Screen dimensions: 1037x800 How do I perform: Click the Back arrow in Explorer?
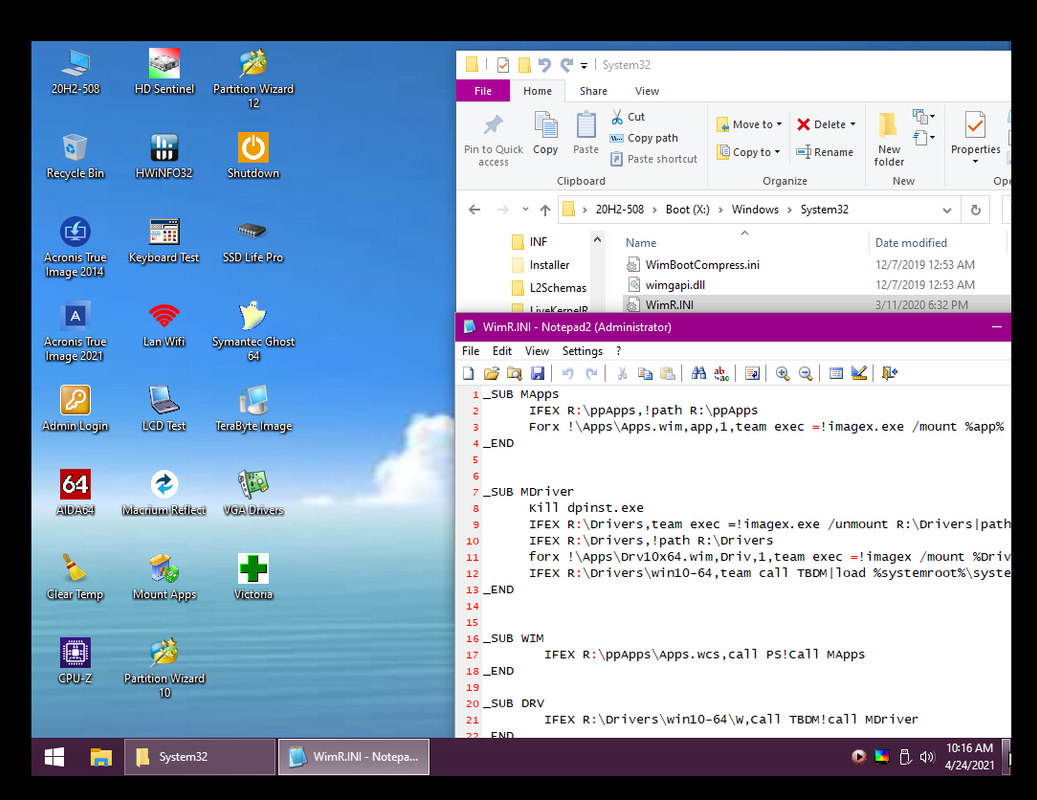coord(474,210)
